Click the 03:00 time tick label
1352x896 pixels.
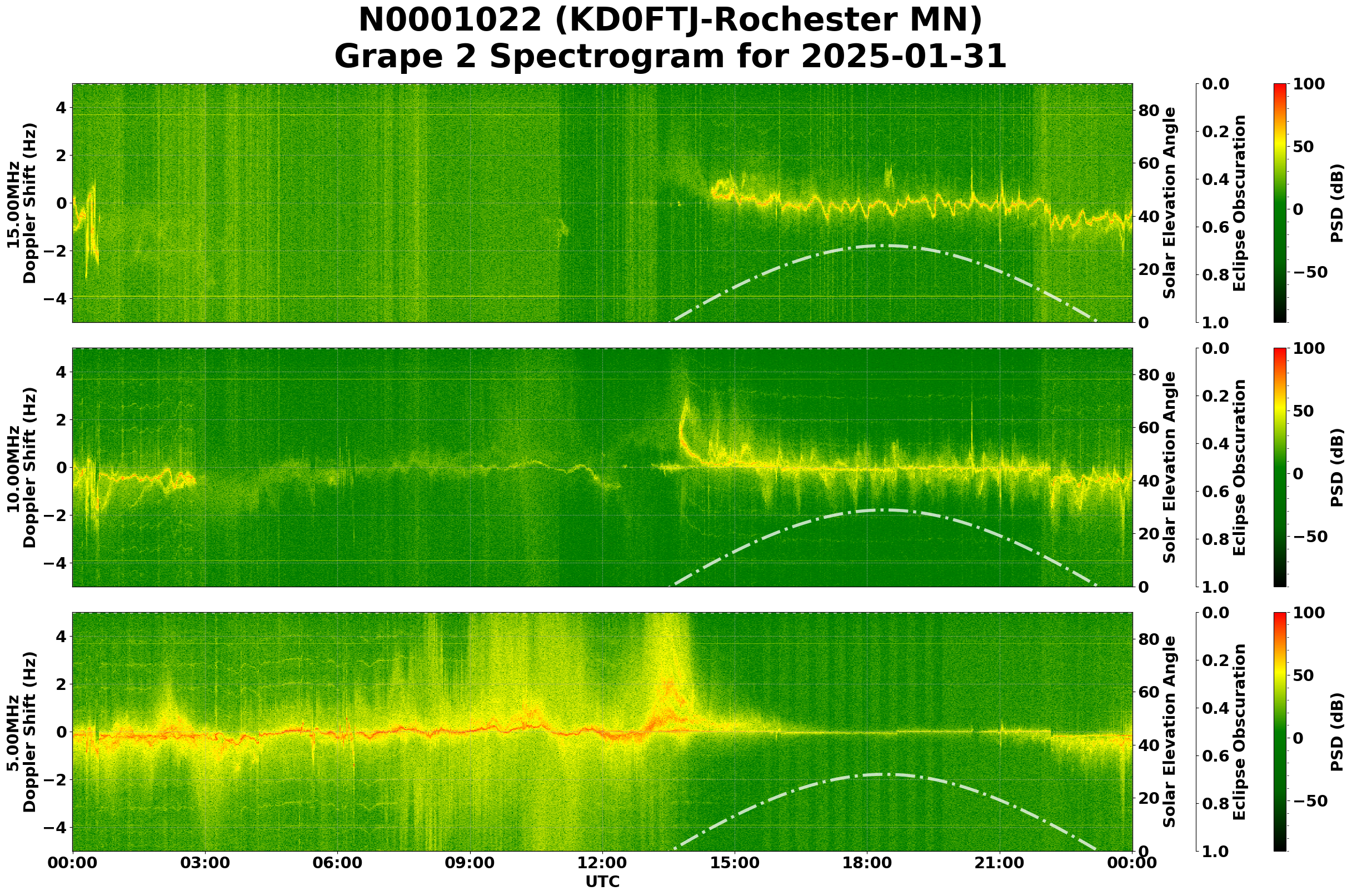click(x=204, y=863)
